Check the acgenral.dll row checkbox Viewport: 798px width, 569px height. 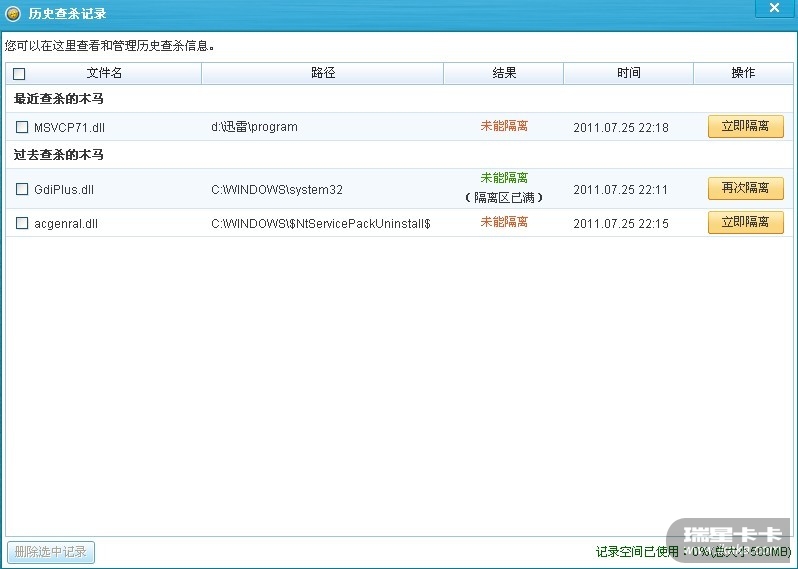click(22, 223)
